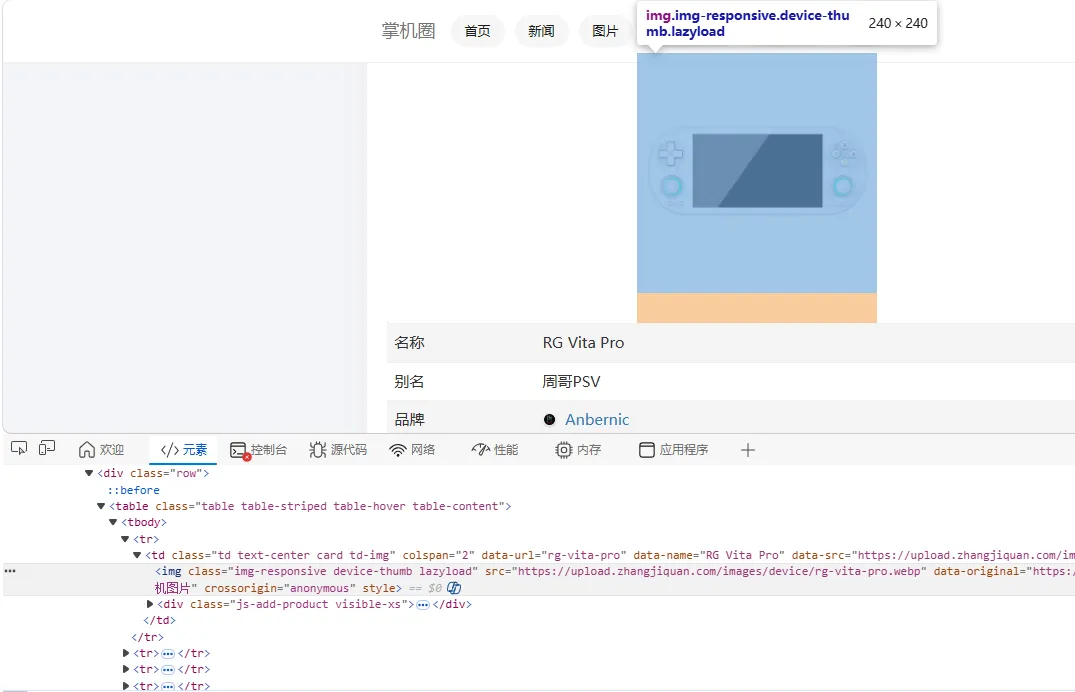
Task: Go to the 首页 home page
Action: 477,31
